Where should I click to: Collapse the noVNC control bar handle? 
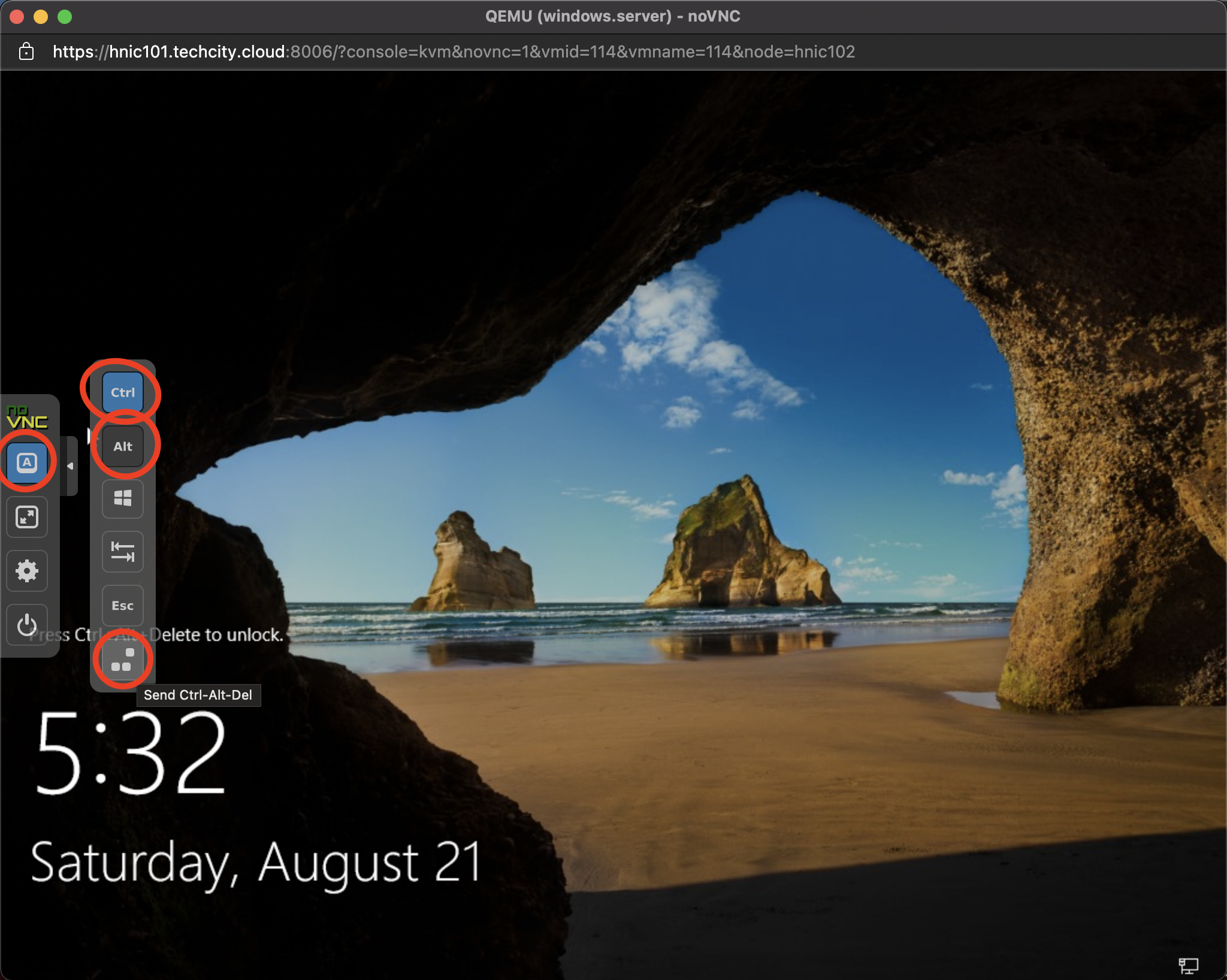point(70,466)
